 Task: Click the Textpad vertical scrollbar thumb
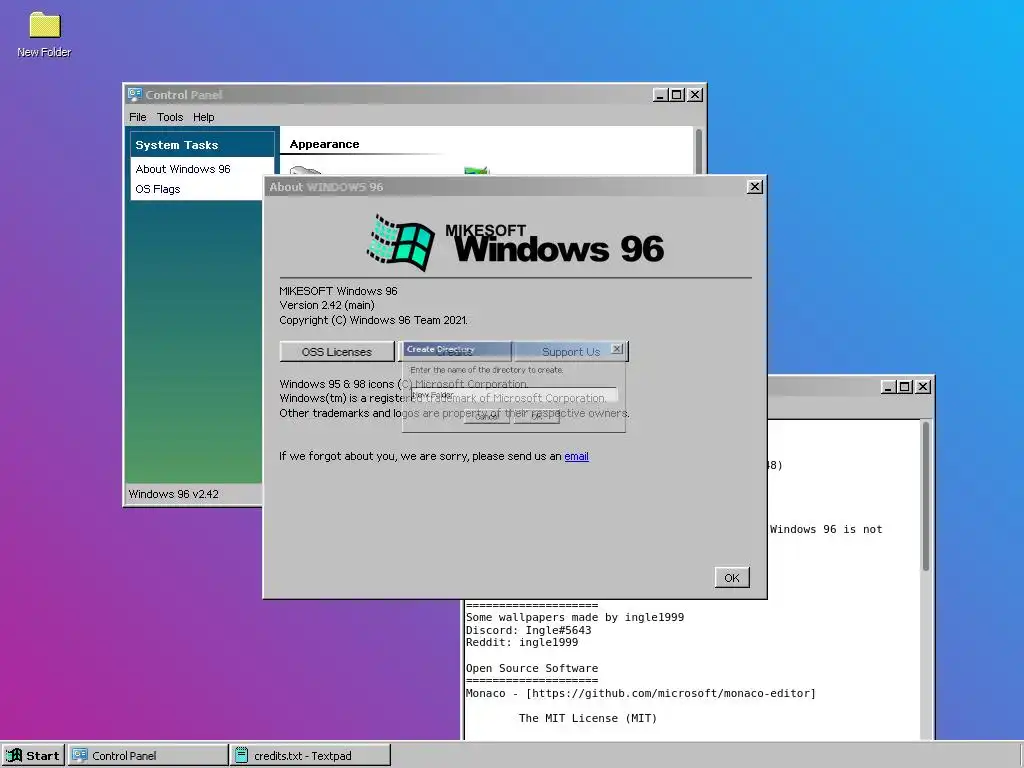[x=925, y=496]
